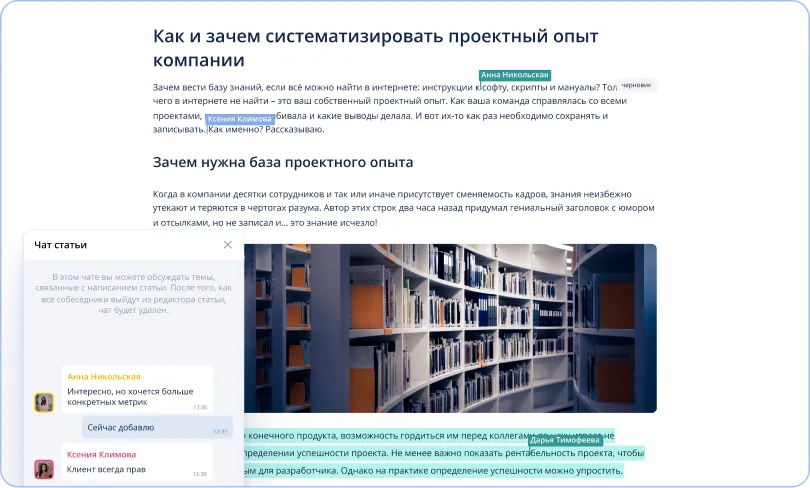Click the Ксения Климова cursor label

(240, 119)
